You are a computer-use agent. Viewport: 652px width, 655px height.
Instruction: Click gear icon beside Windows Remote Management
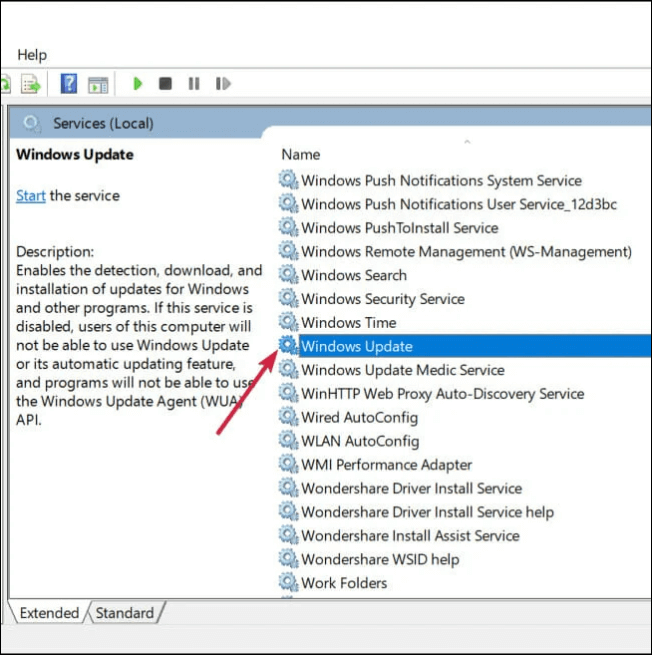[289, 251]
